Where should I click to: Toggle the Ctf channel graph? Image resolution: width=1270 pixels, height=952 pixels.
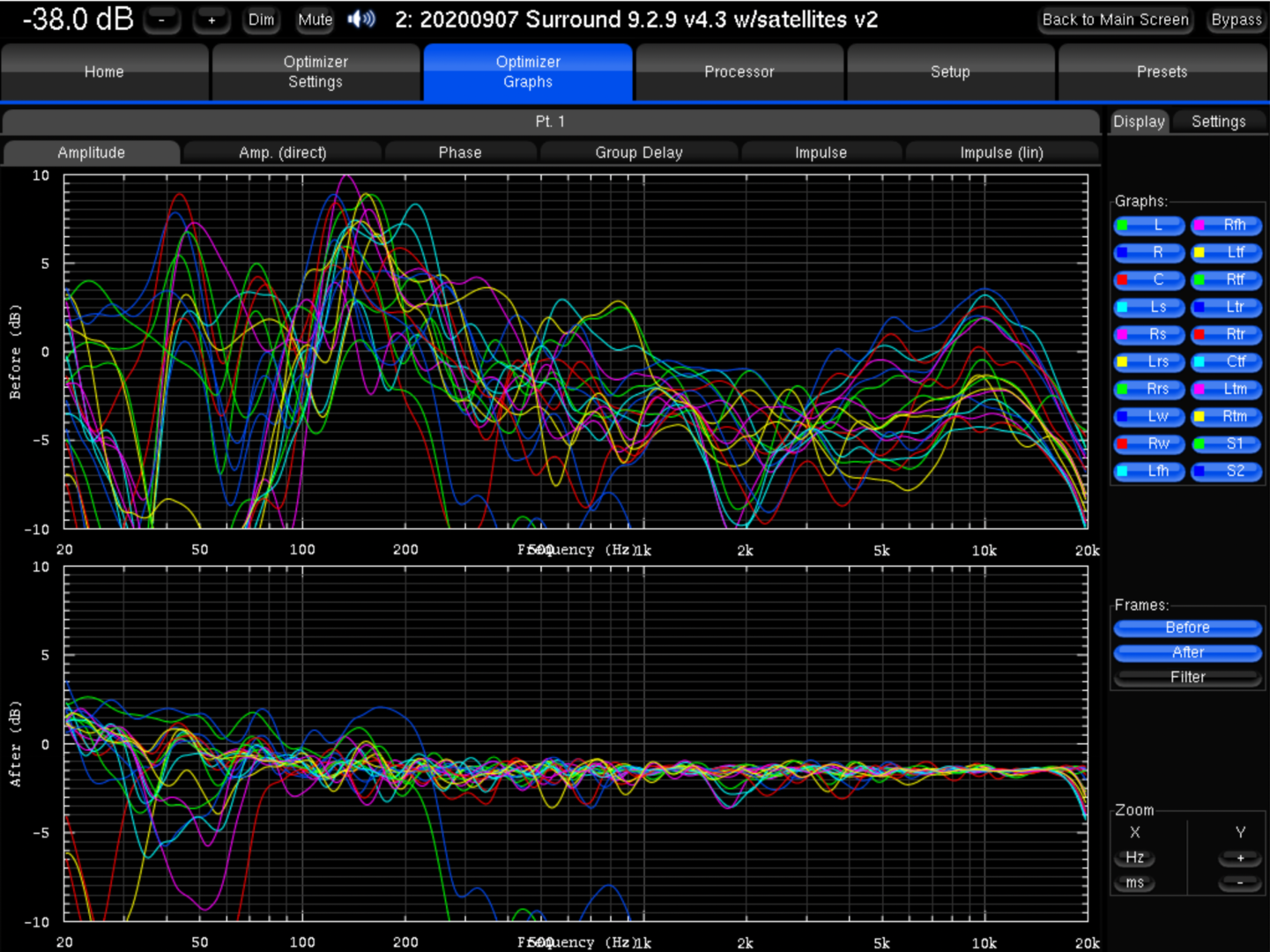(1226, 362)
